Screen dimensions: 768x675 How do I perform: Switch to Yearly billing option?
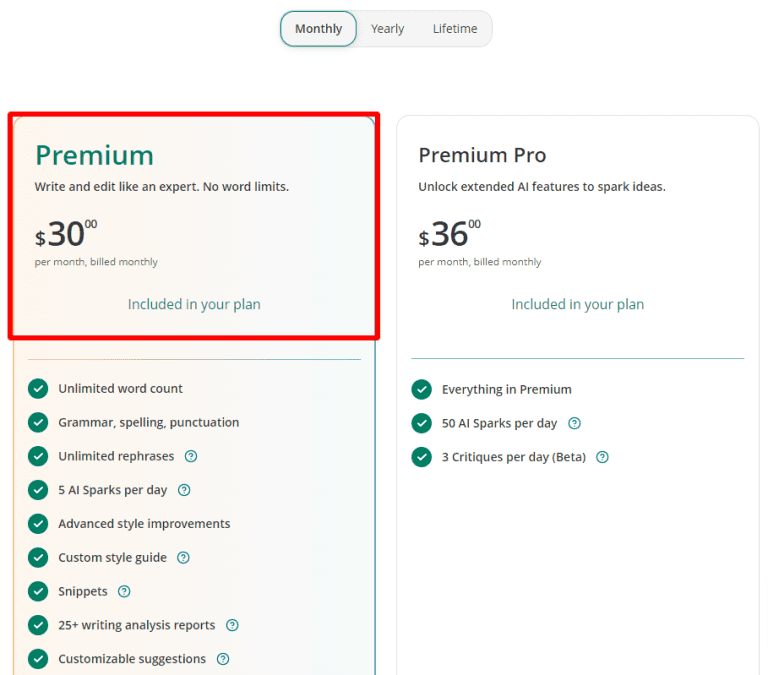click(x=387, y=29)
